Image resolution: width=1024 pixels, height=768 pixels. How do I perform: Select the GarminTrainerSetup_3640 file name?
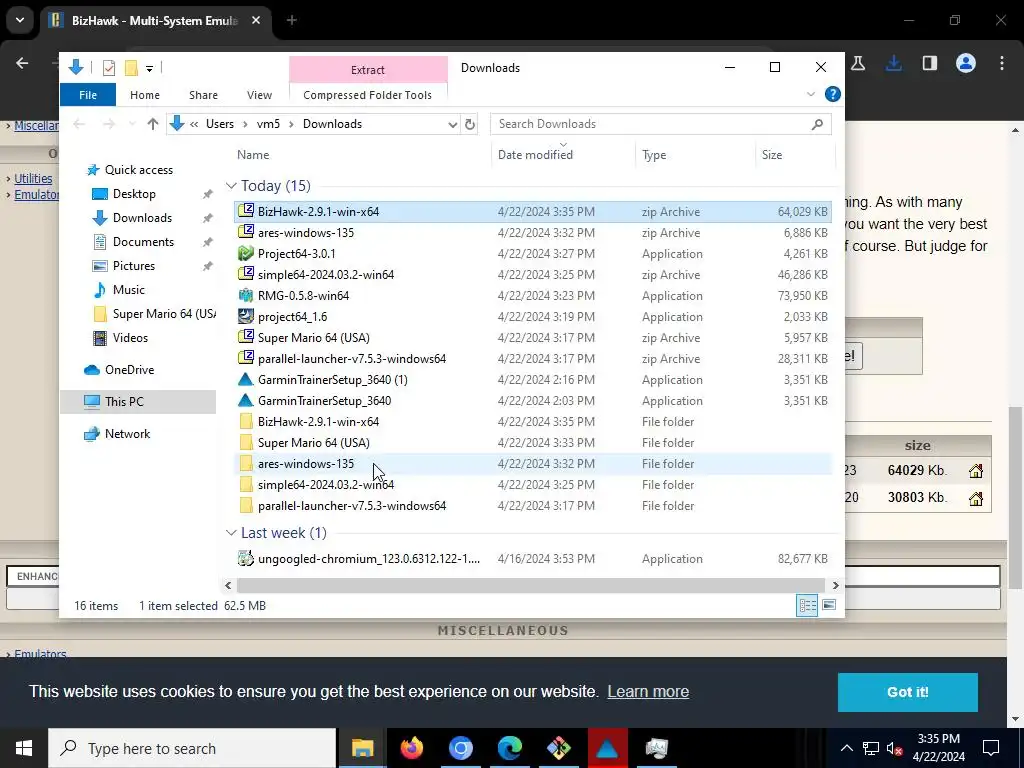tap(325, 401)
